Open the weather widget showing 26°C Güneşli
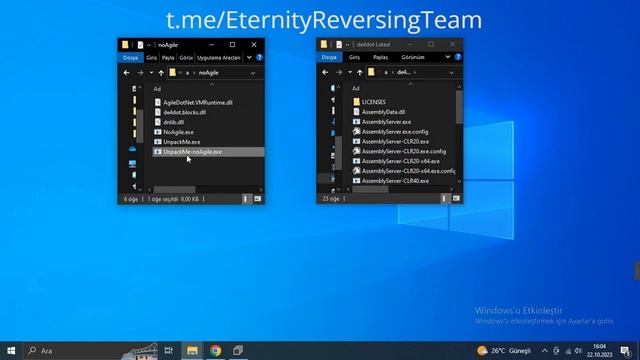The image size is (640, 360). [504, 351]
